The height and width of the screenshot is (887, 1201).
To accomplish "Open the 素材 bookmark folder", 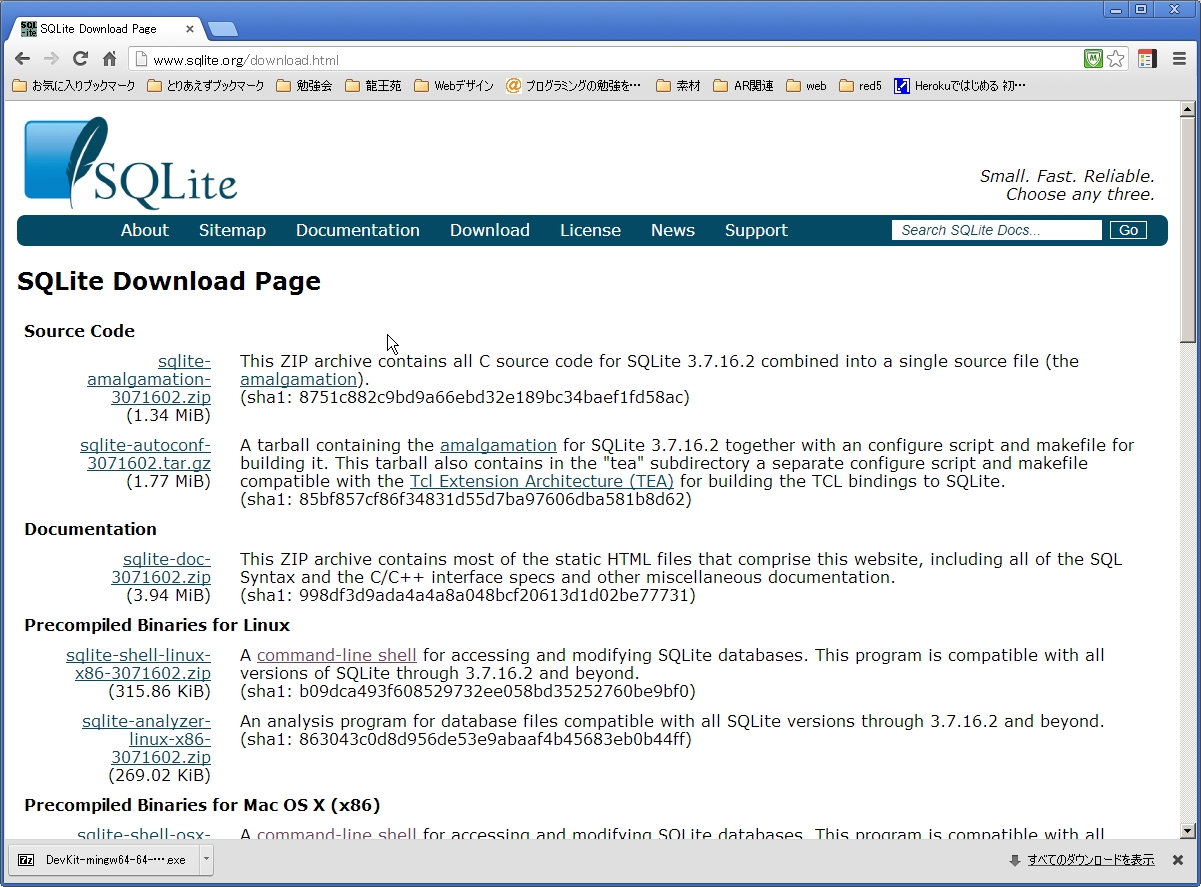I will [678, 86].
